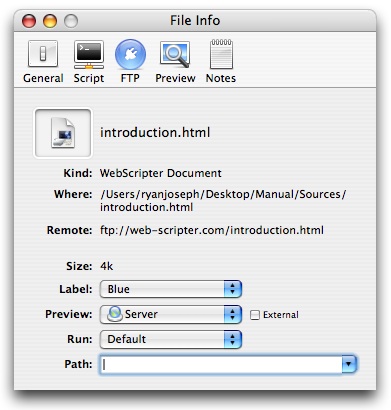391x410 pixels.
Task: Select the blue FTP plug icon
Action: (130, 54)
